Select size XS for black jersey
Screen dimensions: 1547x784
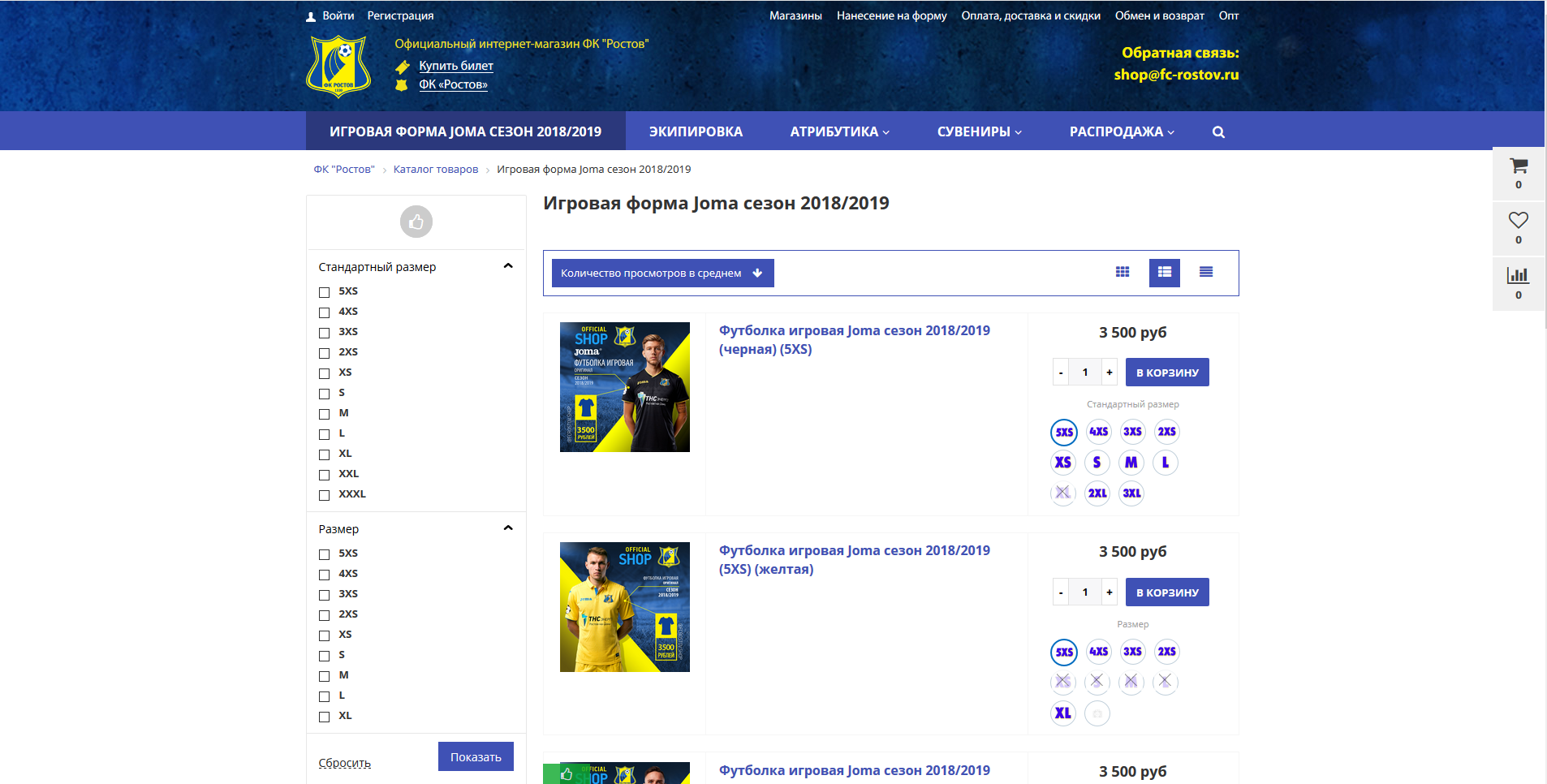point(1063,463)
